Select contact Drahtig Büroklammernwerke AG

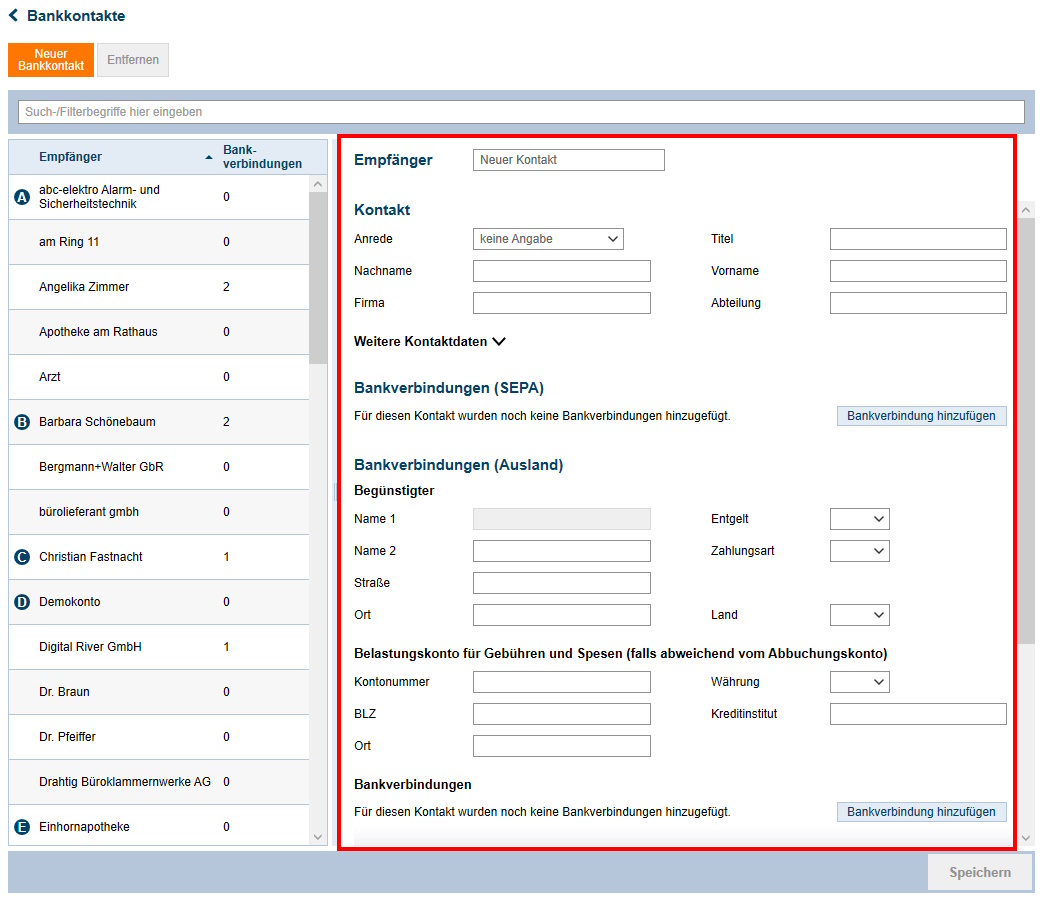pos(159,782)
